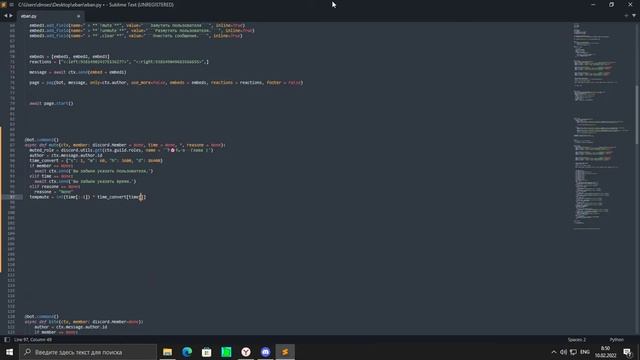Open the green app on taskbar

click(x=226, y=352)
